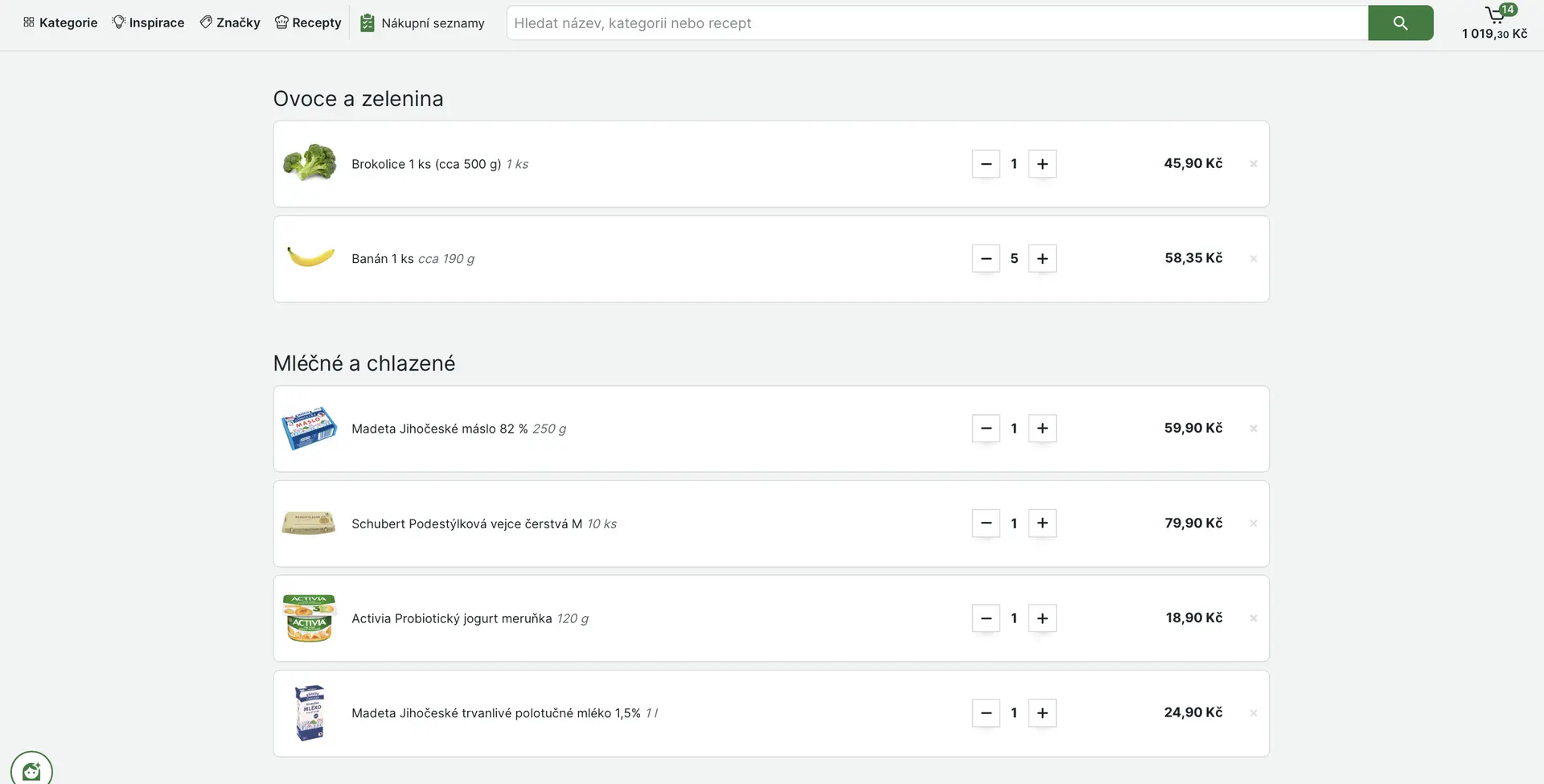
Task: Decrease Madeta mléko quantity
Action: point(986,713)
